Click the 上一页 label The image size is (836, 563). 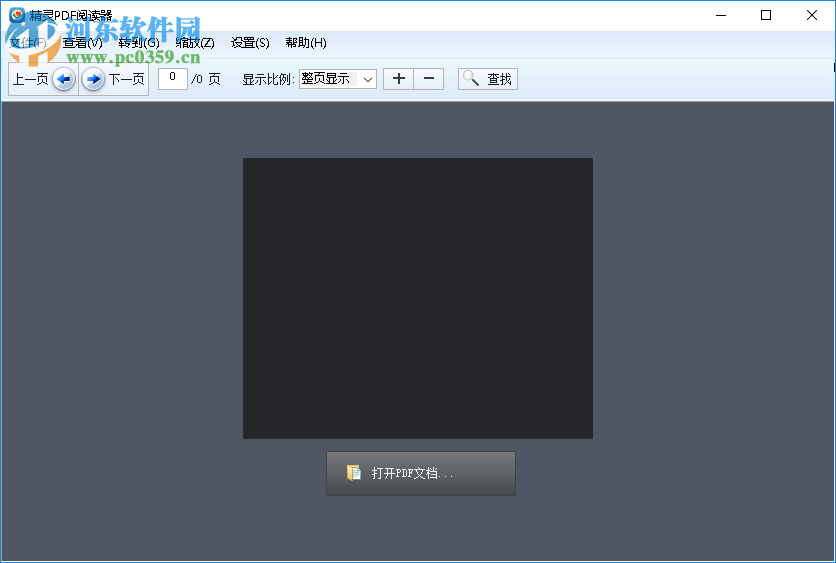click(31, 79)
